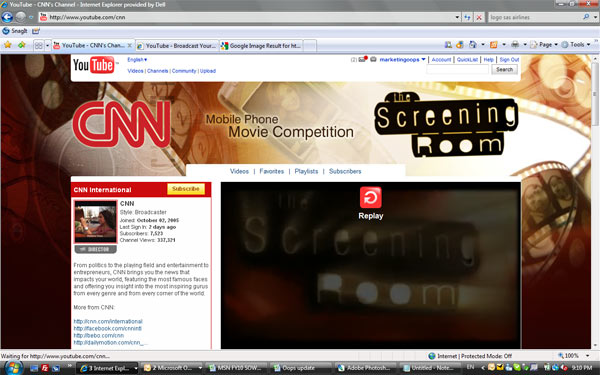Viewport: 600px width, 375px height.
Task: Switch to the Google Image Result tab
Action: tap(262, 46)
